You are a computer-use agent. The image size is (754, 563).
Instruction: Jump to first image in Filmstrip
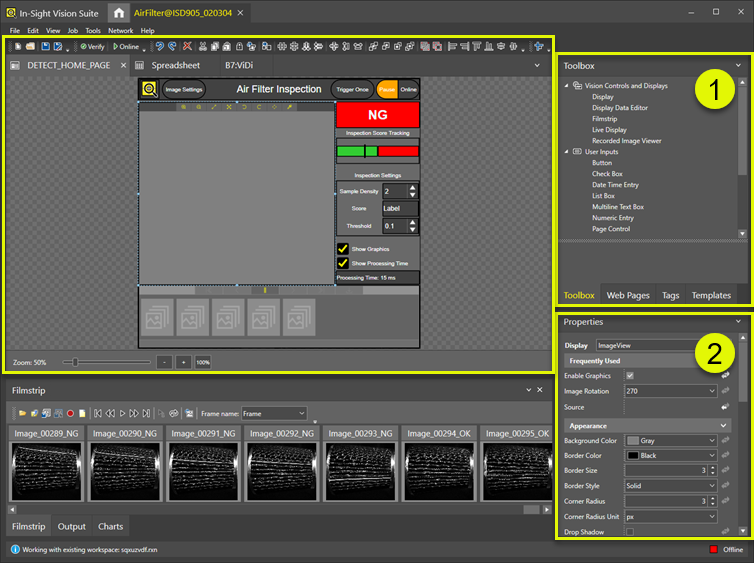pyautogui.click(x=97, y=413)
